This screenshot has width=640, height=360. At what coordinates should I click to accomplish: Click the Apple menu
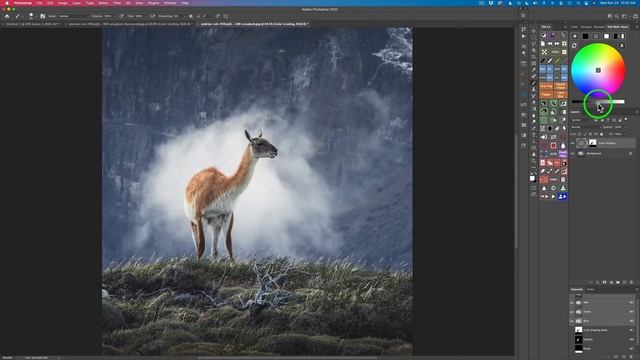tap(7, 3)
